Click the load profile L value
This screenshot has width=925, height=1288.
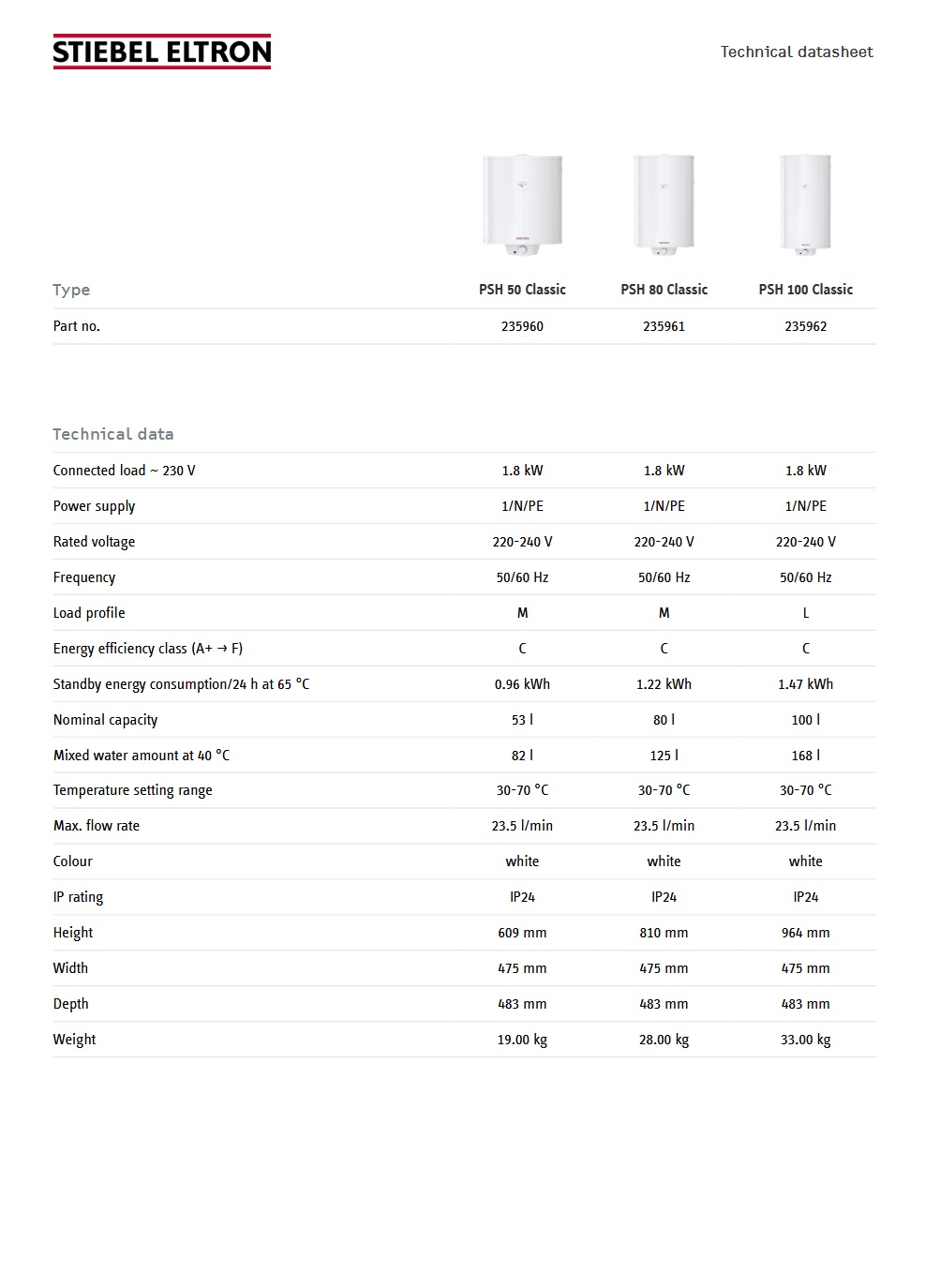(805, 613)
